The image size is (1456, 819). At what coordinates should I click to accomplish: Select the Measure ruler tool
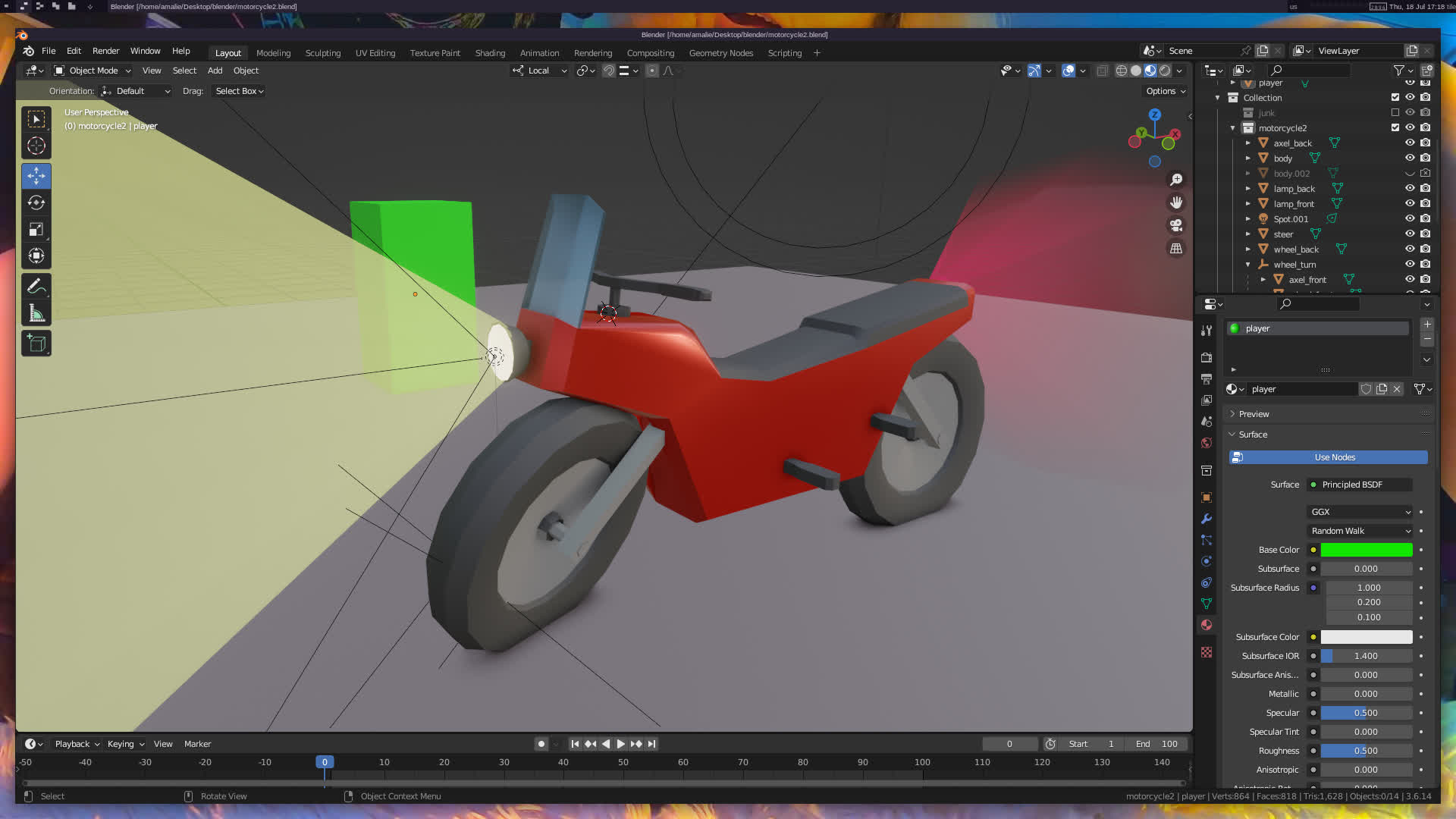click(x=36, y=313)
